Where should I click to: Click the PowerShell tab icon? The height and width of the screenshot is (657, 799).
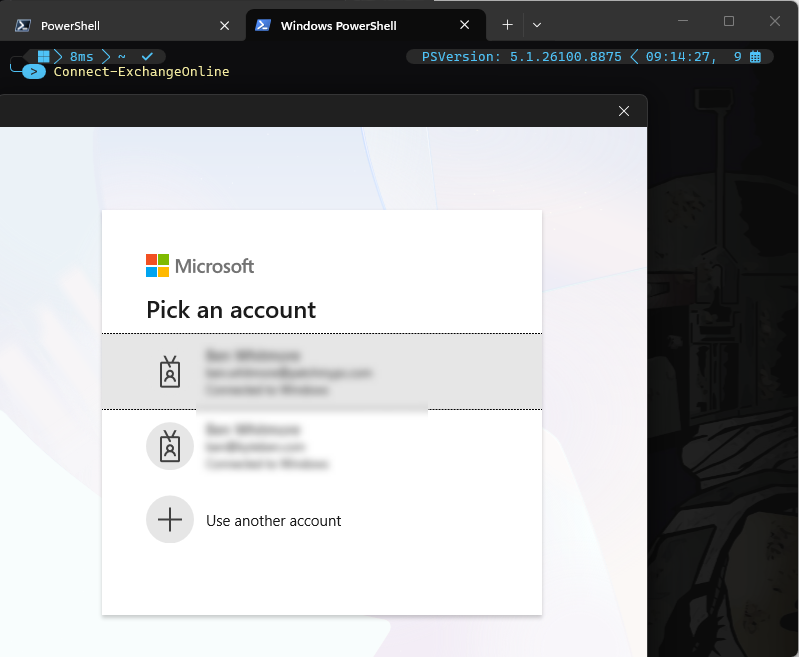click(x=22, y=25)
